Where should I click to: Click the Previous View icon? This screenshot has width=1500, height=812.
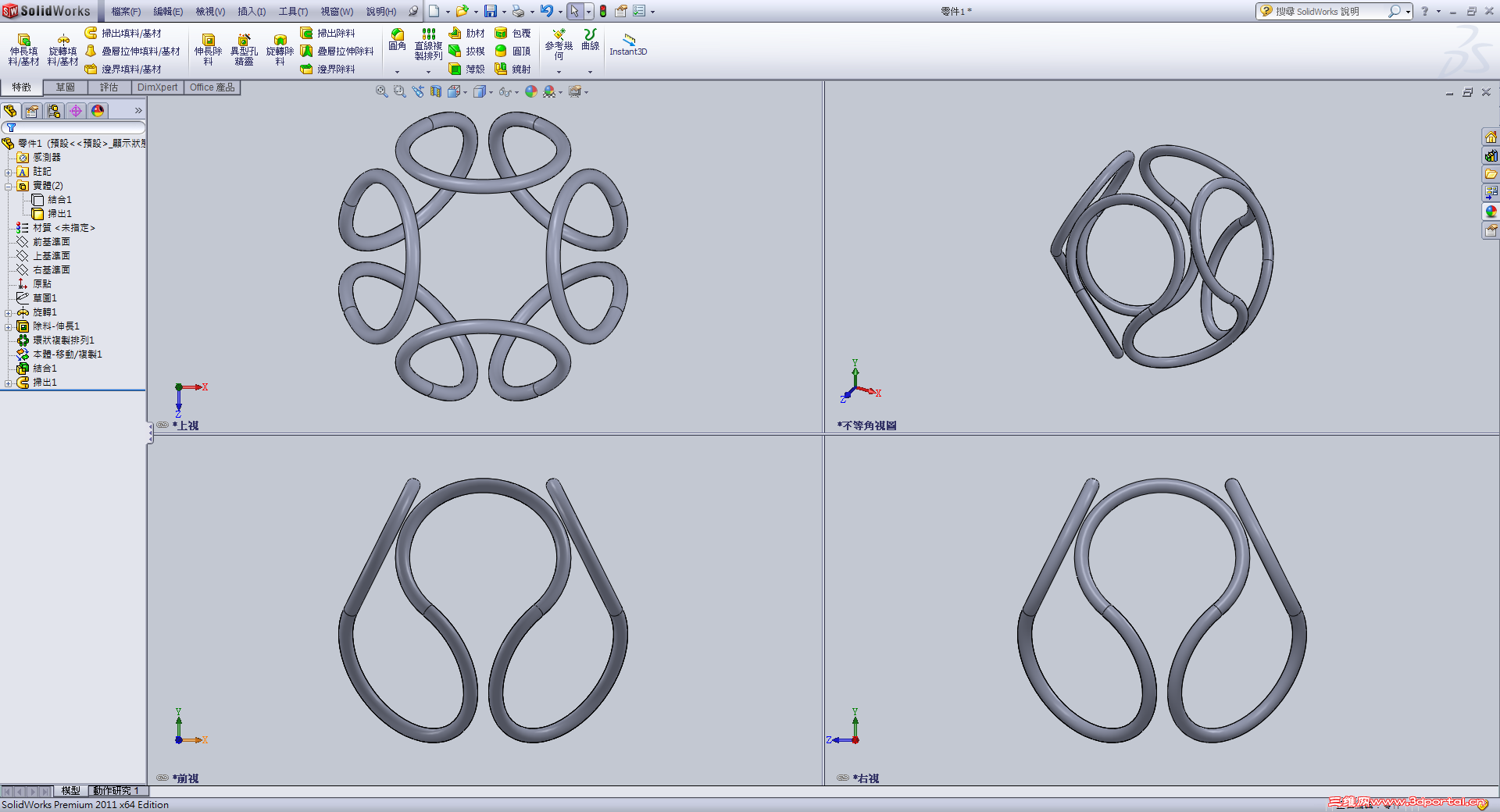[418, 91]
